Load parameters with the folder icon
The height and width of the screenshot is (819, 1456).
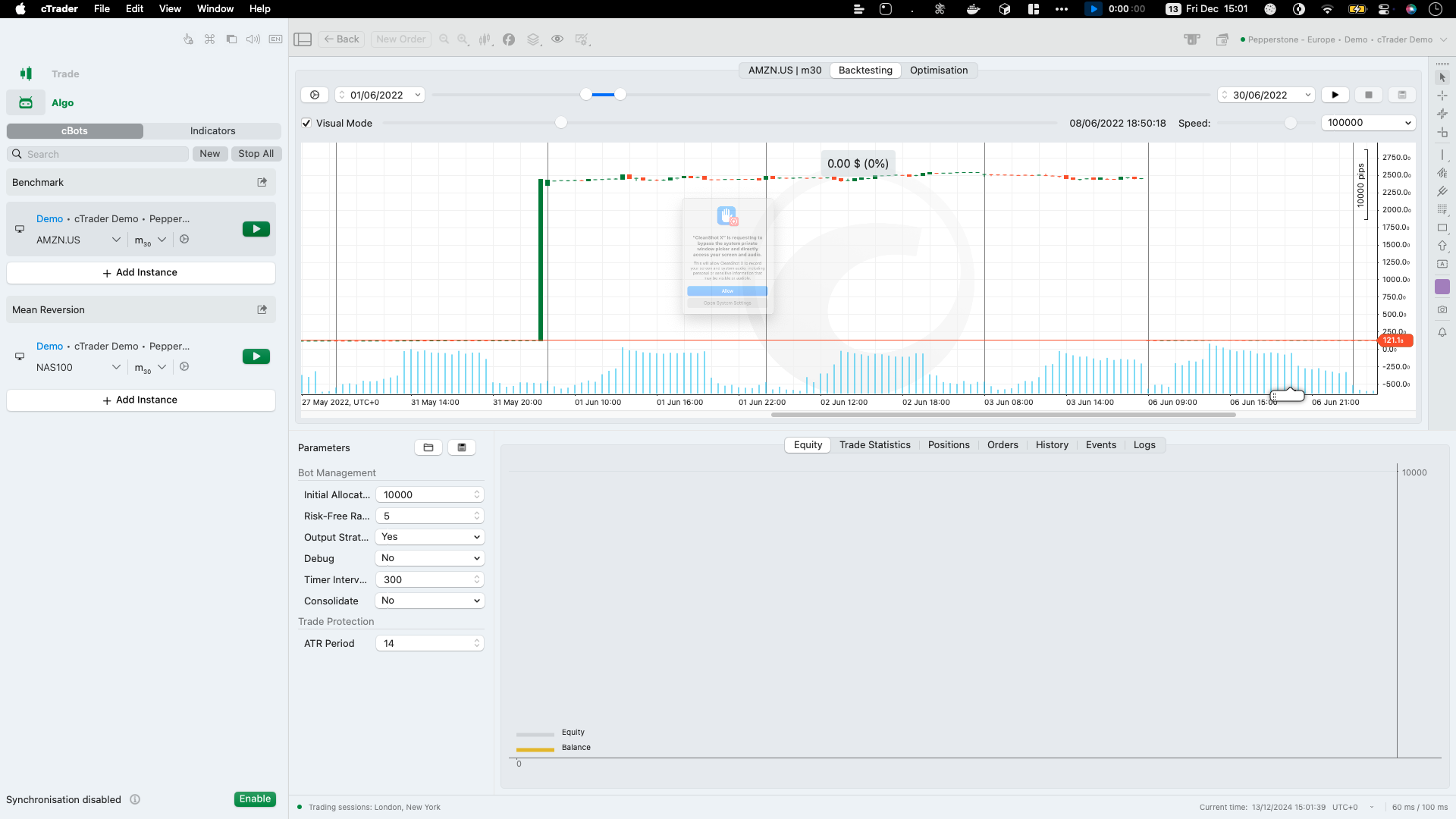point(428,447)
